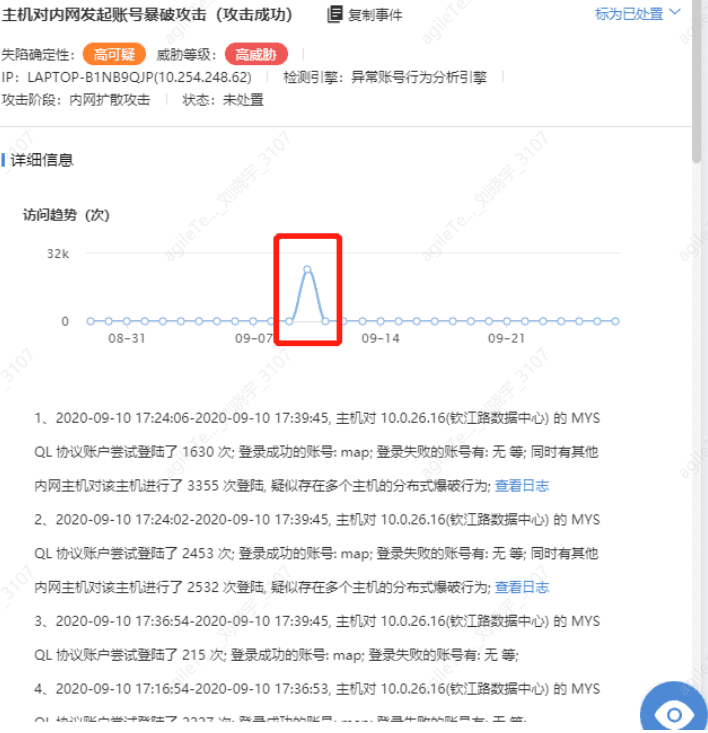Image resolution: width=708 pixels, height=733 pixels.
Task: Click the 09-21 date axis label
Action: pyautogui.click(x=507, y=338)
